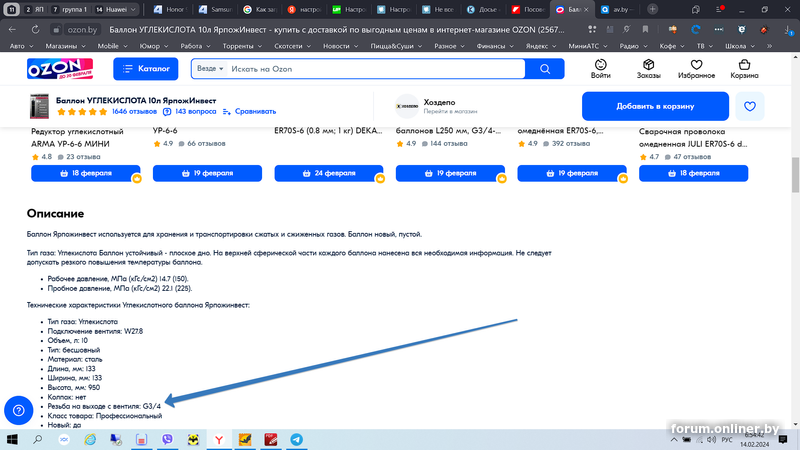Click the page vertical scrollbar thumb

[x=795, y=175]
